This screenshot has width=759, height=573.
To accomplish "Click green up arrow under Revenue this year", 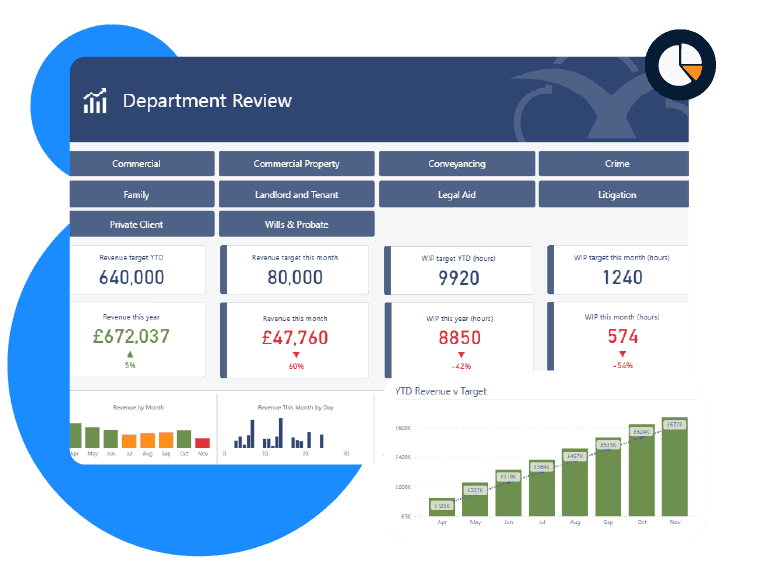I will click(130, 355).
